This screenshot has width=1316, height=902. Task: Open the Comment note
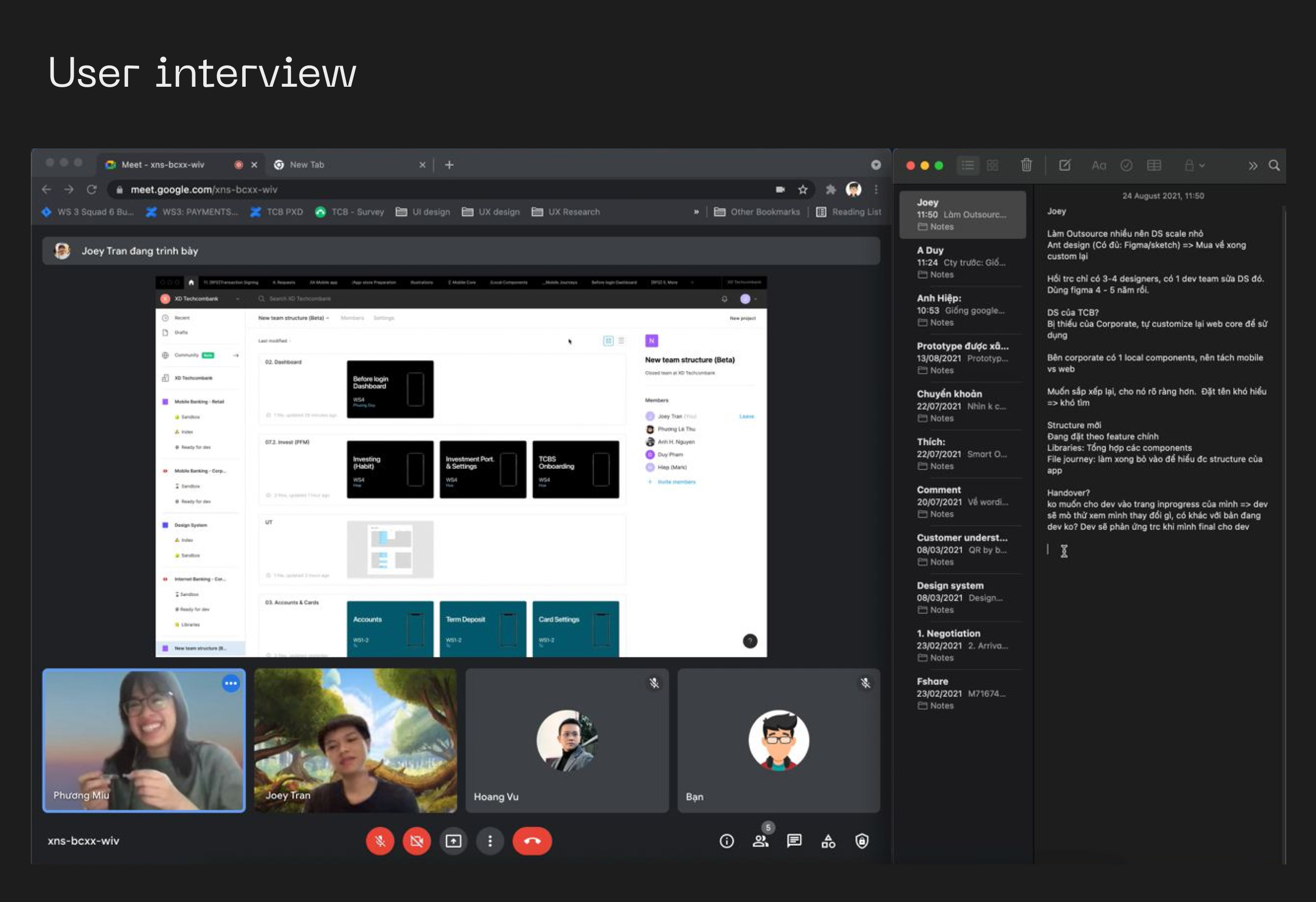point(962,502)
